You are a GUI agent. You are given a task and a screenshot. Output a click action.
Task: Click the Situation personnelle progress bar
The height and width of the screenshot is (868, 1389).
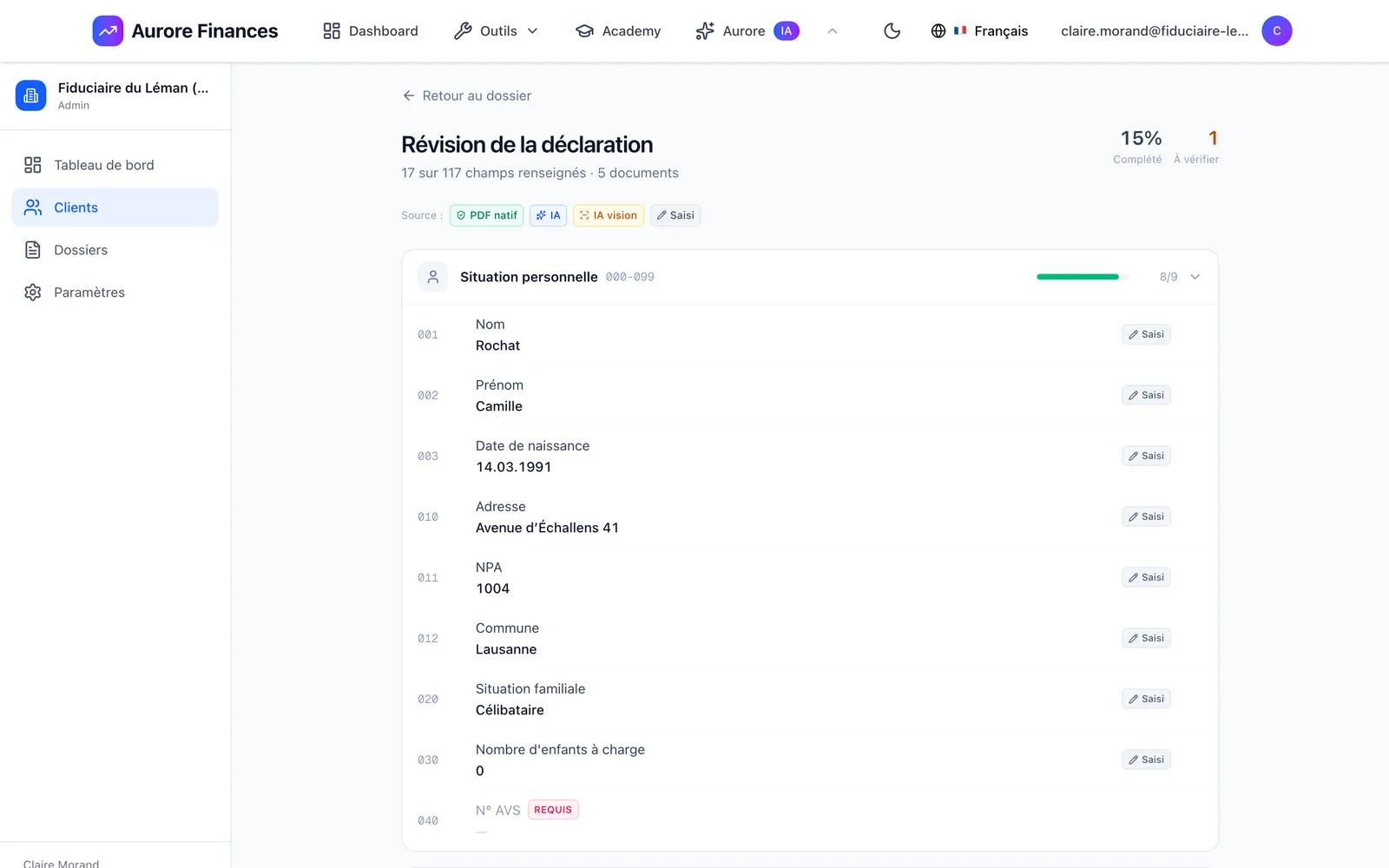point(1083,277)
